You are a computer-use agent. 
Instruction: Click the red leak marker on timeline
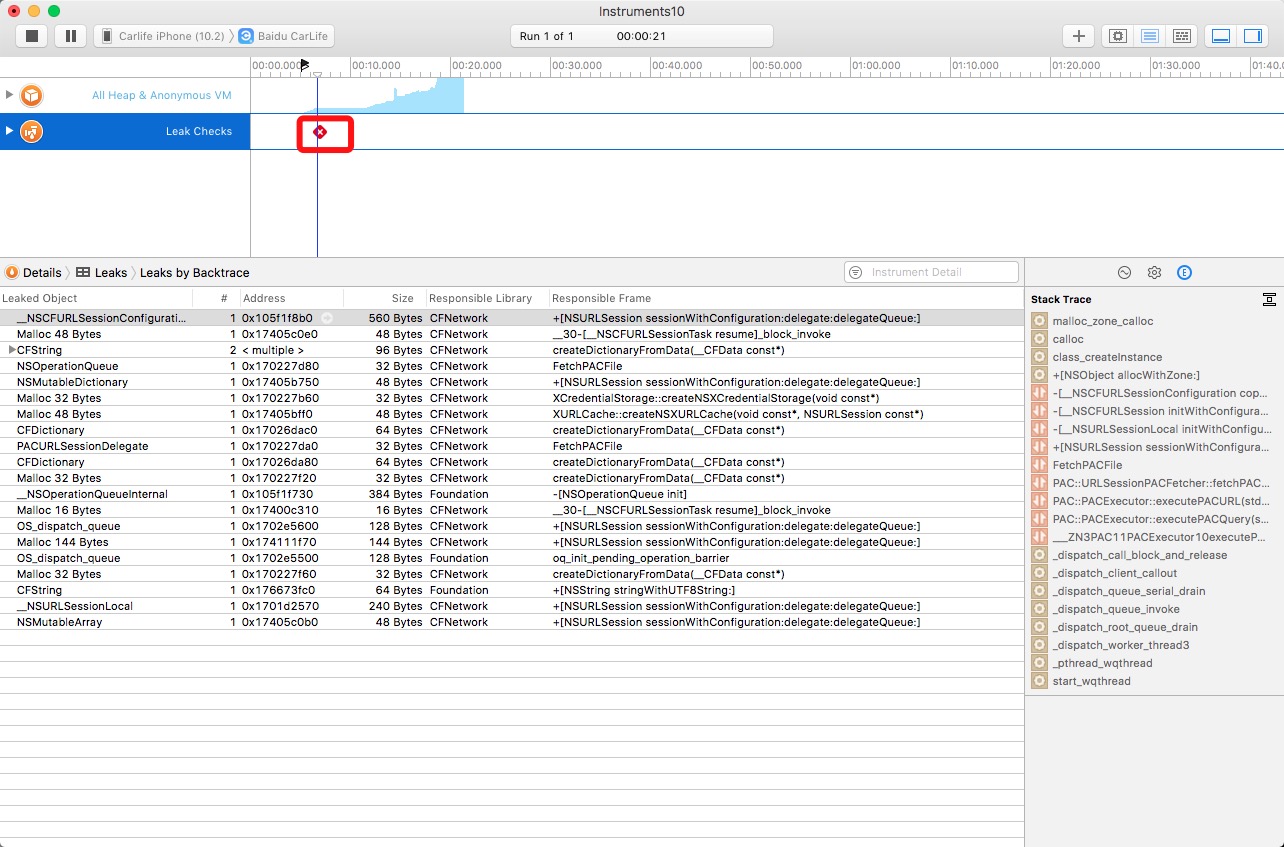click(x=320, y=132)
